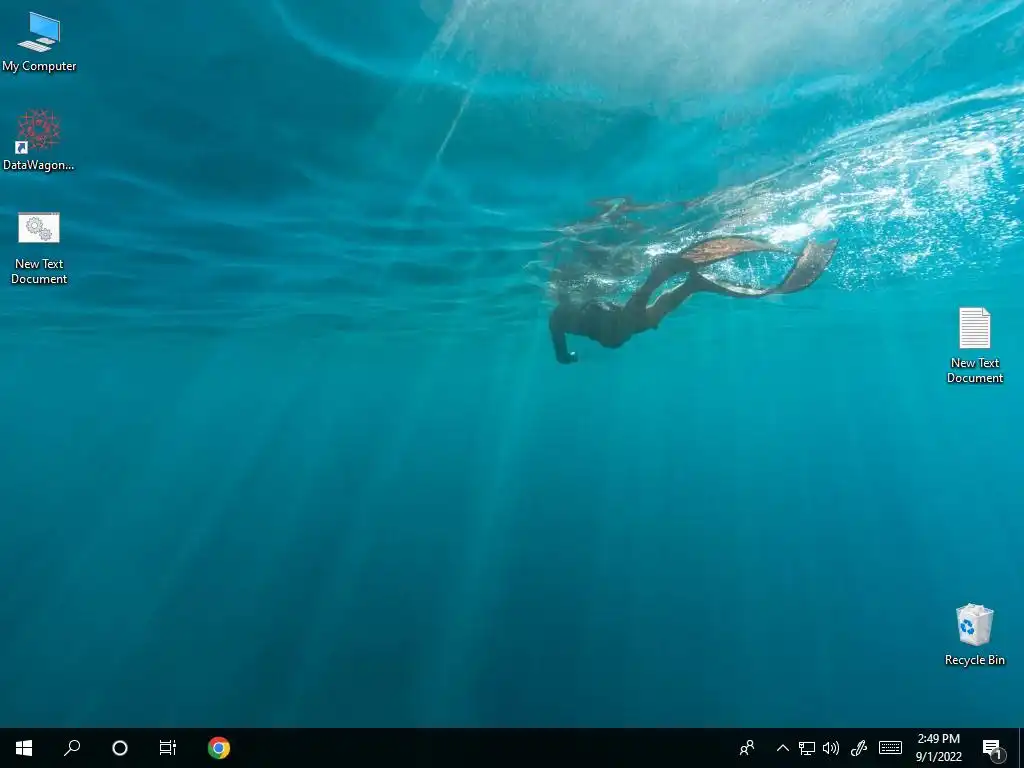This screenshot has width=1024, height=768.
Task: Open the volume speaker control
Action: (831, 748)
